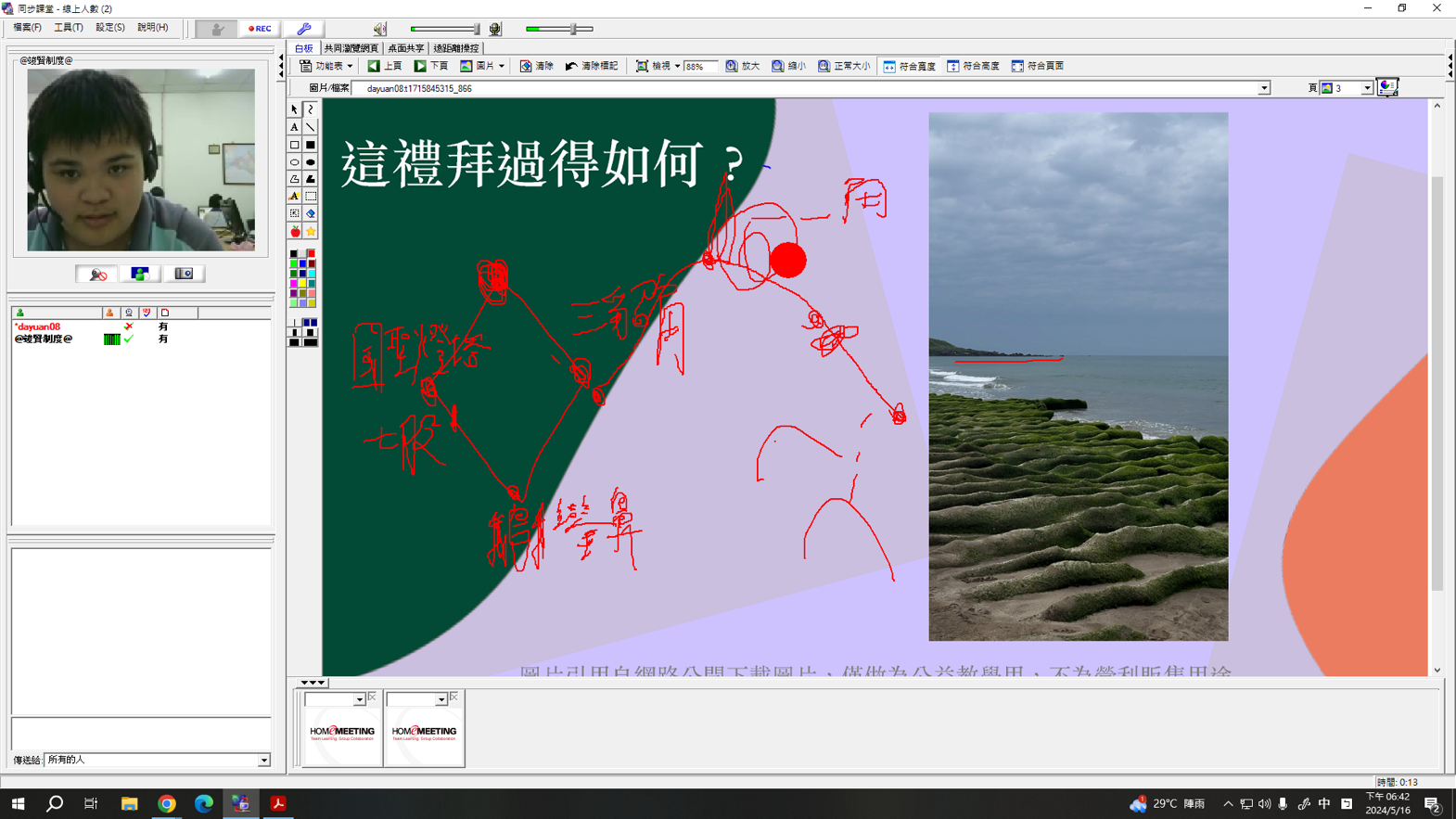Viewport: 1456px width, 819px height.
Task: Click the 下頁 next page button
Action: pyautogui.click(x=431, y=66)
